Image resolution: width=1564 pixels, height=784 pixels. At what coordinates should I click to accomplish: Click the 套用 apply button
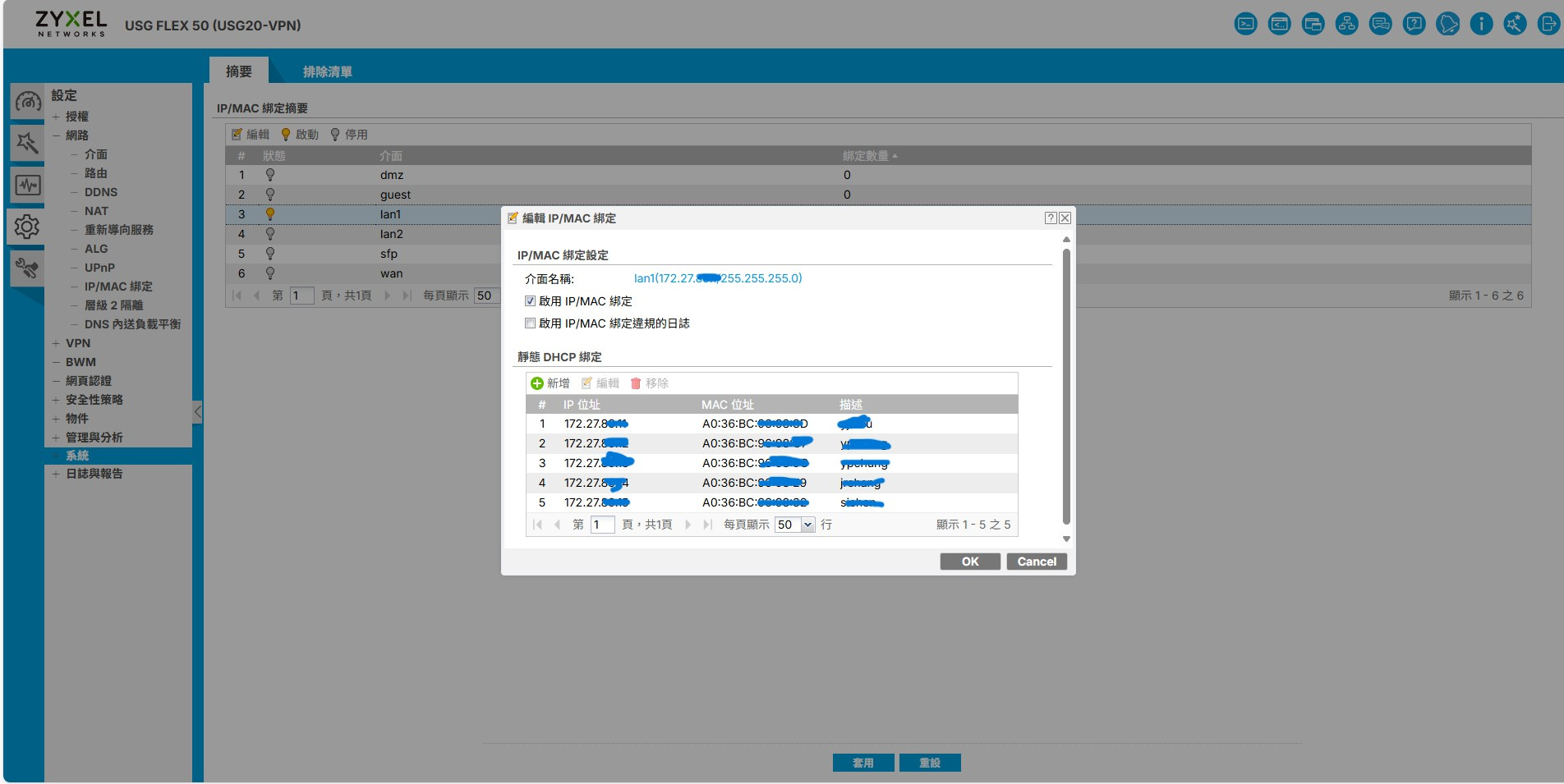tap(863, 763)
